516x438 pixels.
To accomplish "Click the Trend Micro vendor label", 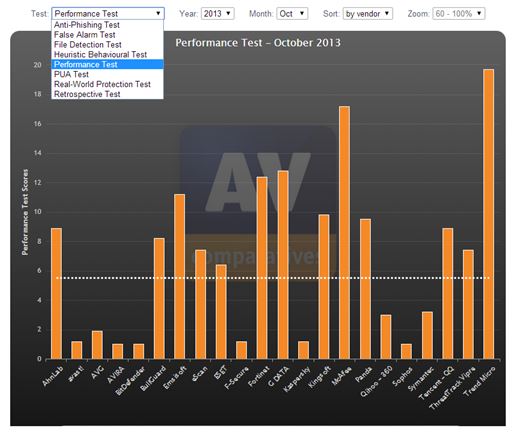I will pos(479,381).
